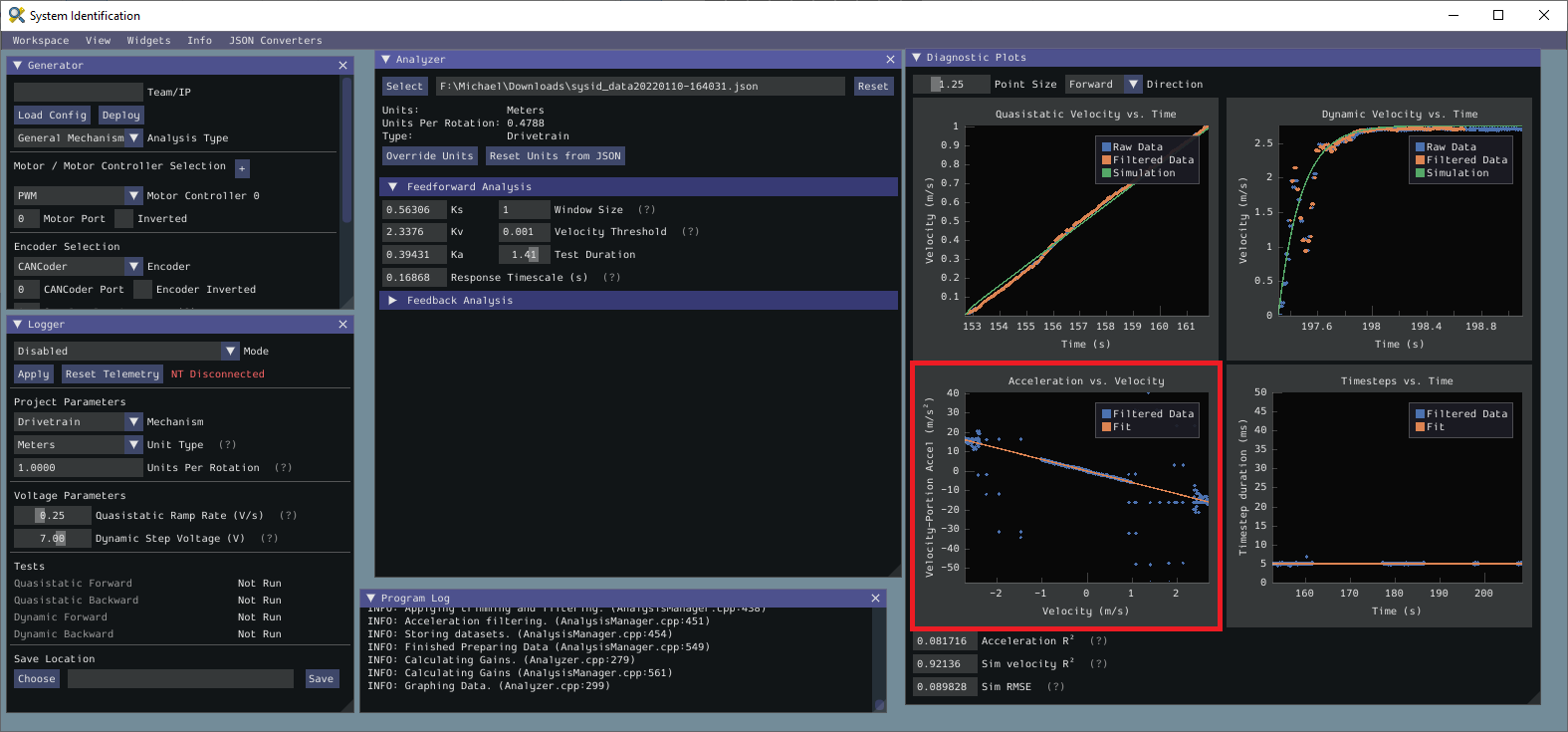1568x732 pixels.
Task: Close the Analyzer panel
Action: 891,60
